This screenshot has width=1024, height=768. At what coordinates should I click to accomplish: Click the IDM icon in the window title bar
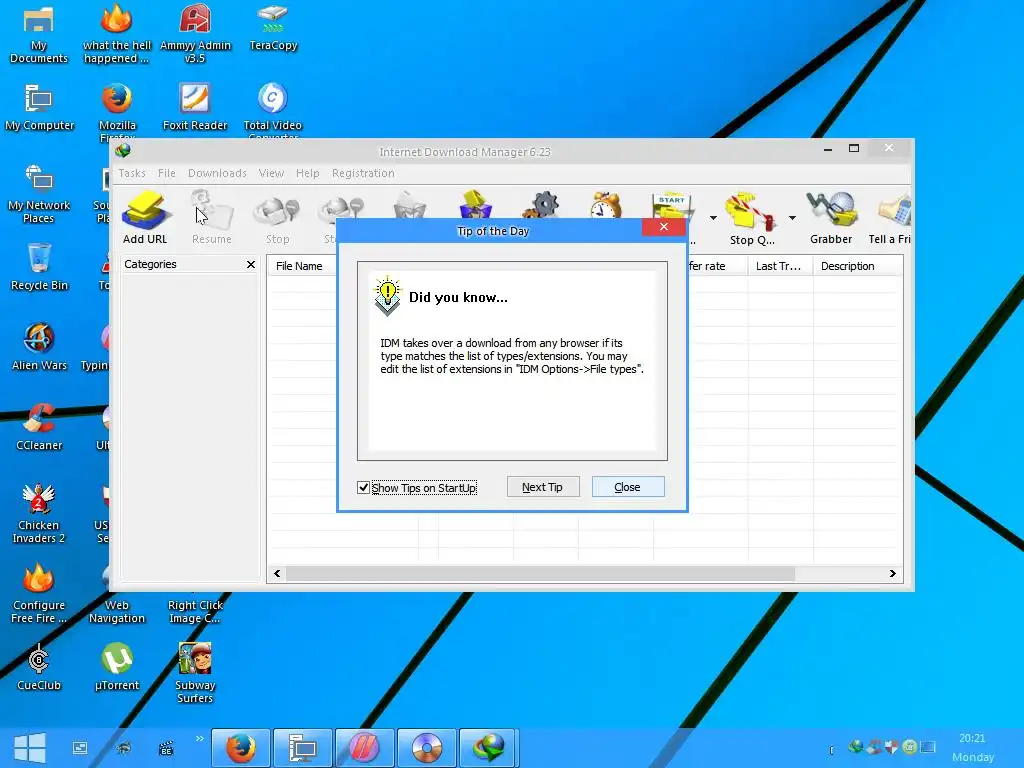123,151
